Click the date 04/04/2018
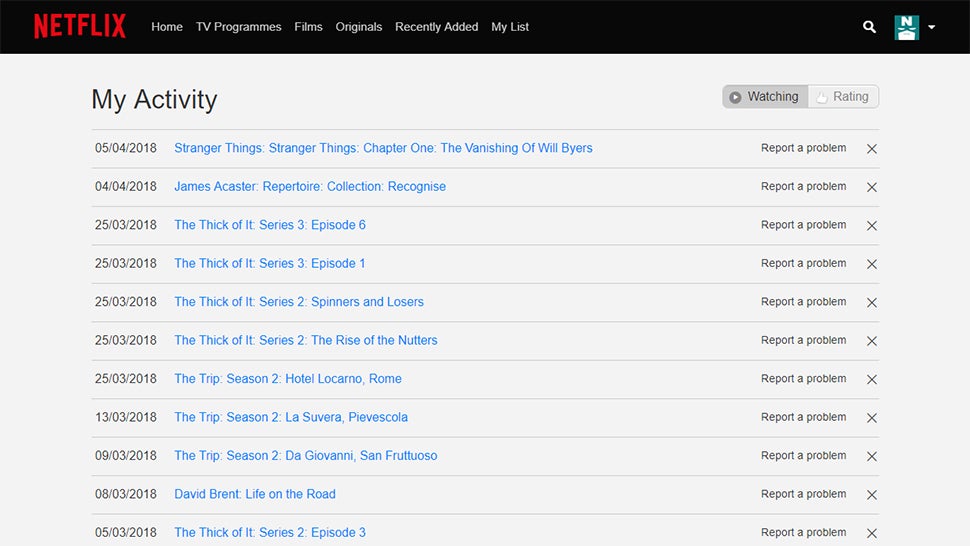Screen dimensions: 970x546 [126, 186]
